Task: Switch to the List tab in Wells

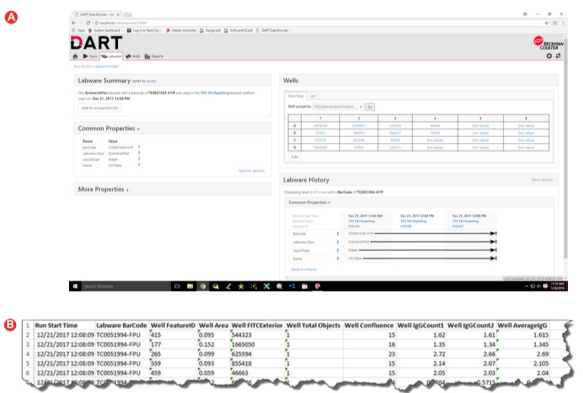Action: coord(312,96)
